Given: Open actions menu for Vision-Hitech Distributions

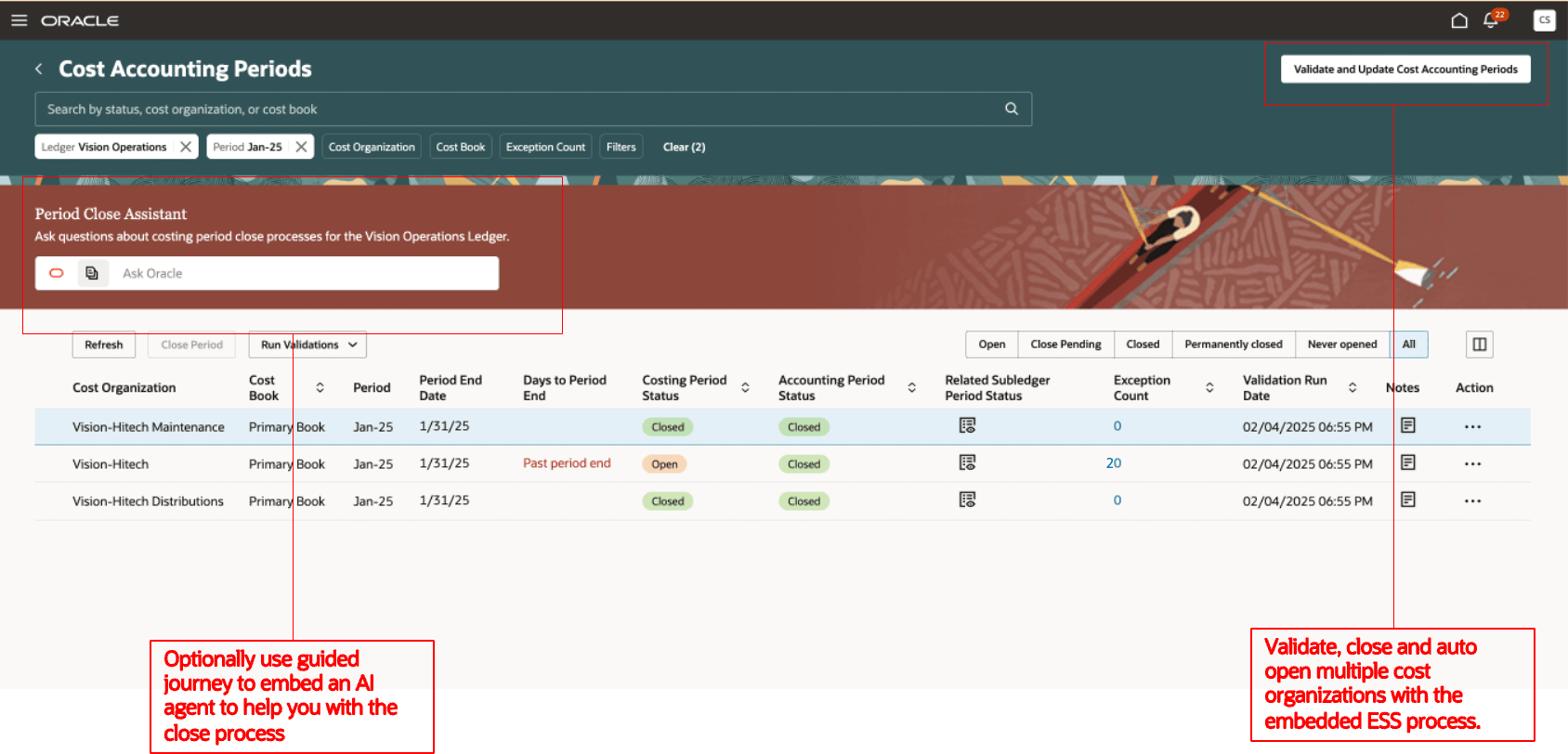Looking at the screenshot, I should 1472,501.
